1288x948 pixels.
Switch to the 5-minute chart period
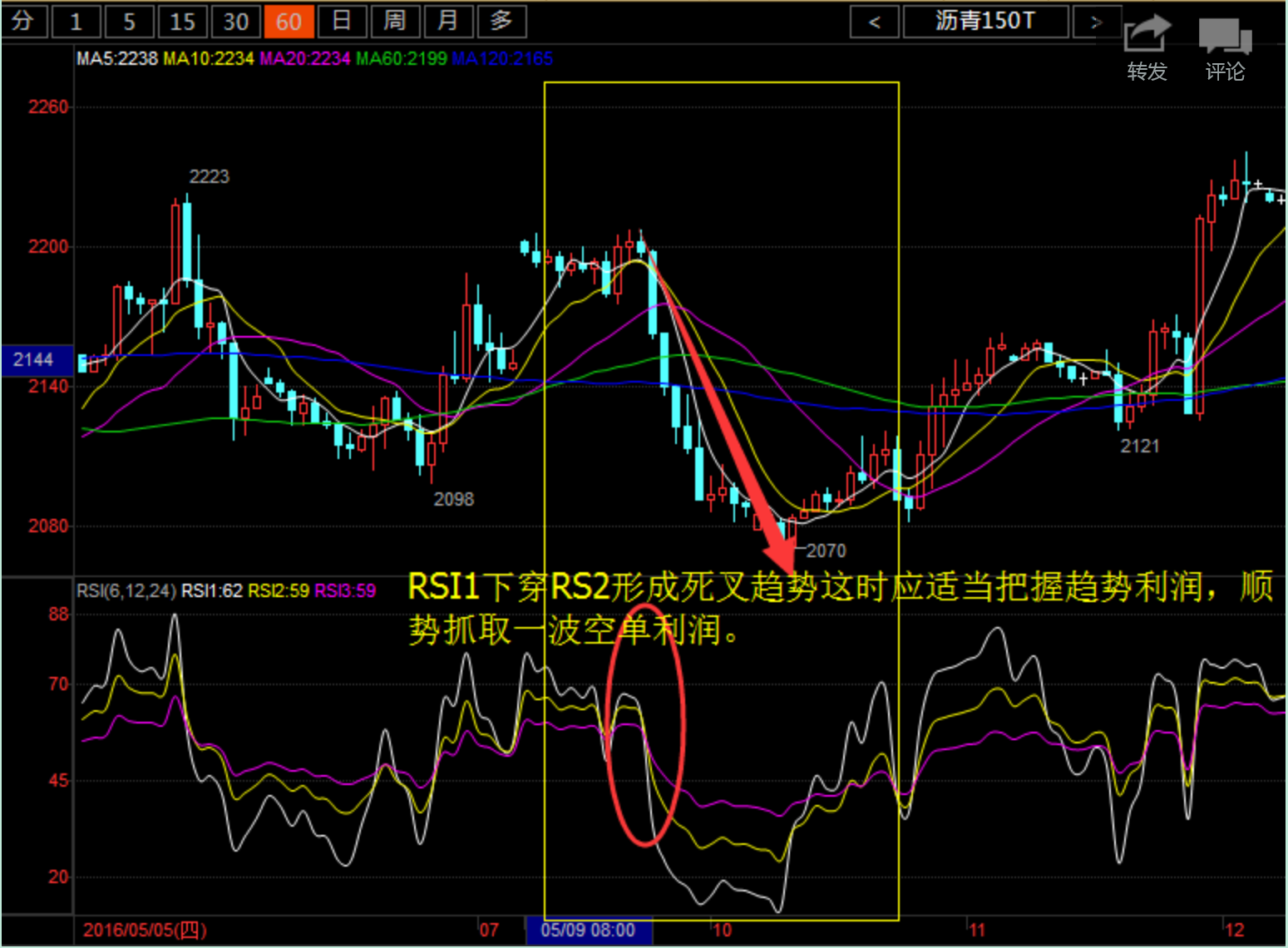[x=130, y=21]
